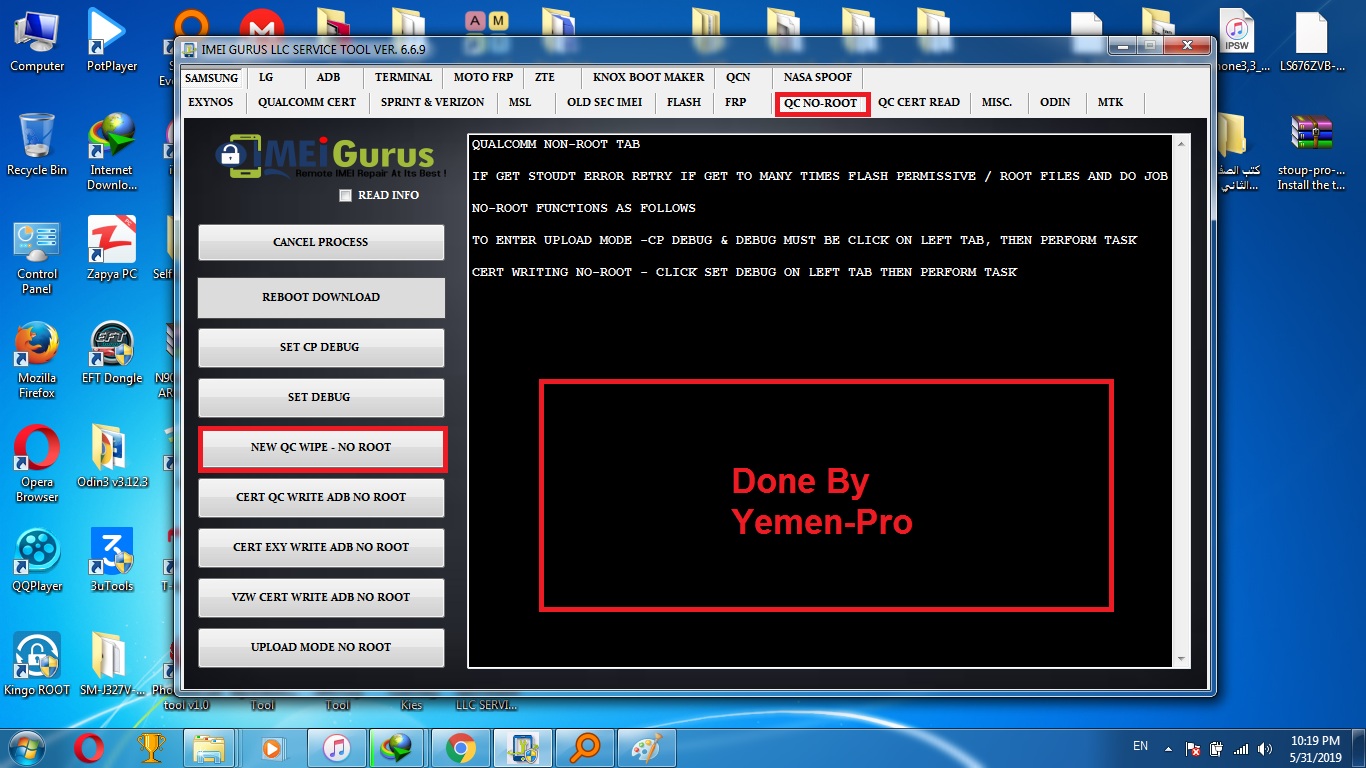Open KNOX BOOT MAKER tab
Image resolution: width=1366 pixels, height=768 pixels.
648,77
